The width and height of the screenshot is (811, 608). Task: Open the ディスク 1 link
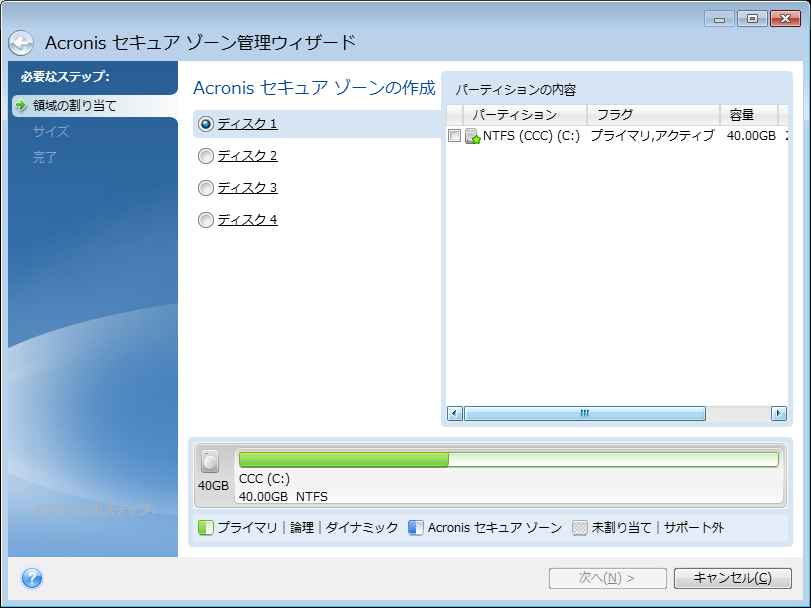(x=247, y=124)
